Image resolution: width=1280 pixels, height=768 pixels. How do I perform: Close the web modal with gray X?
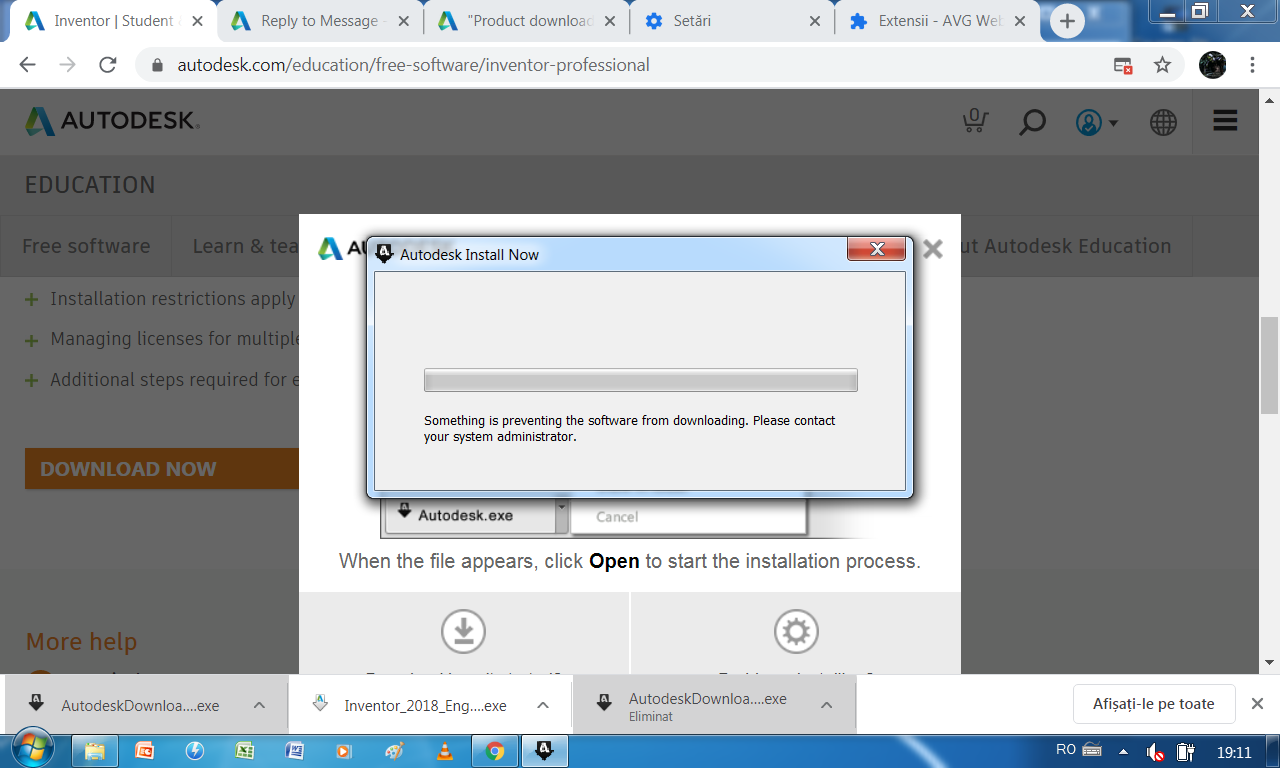tap(933, 249)
